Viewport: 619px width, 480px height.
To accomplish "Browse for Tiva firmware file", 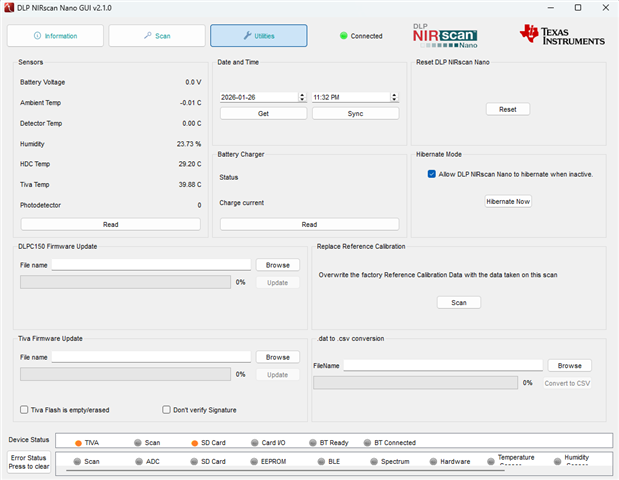I will [x=278, y=357].
